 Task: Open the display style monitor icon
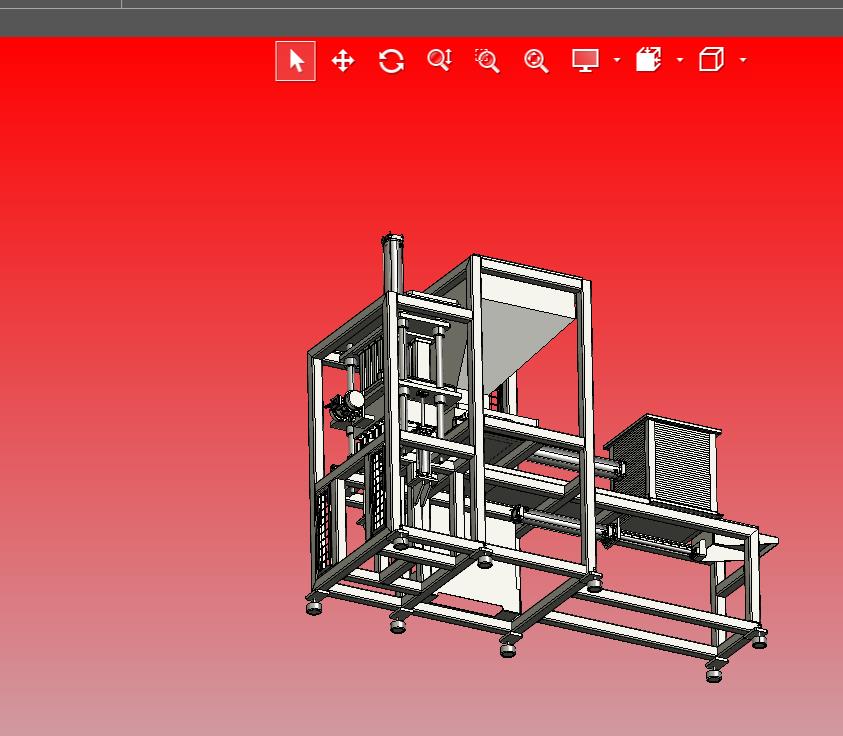click(x=585, y=60)
